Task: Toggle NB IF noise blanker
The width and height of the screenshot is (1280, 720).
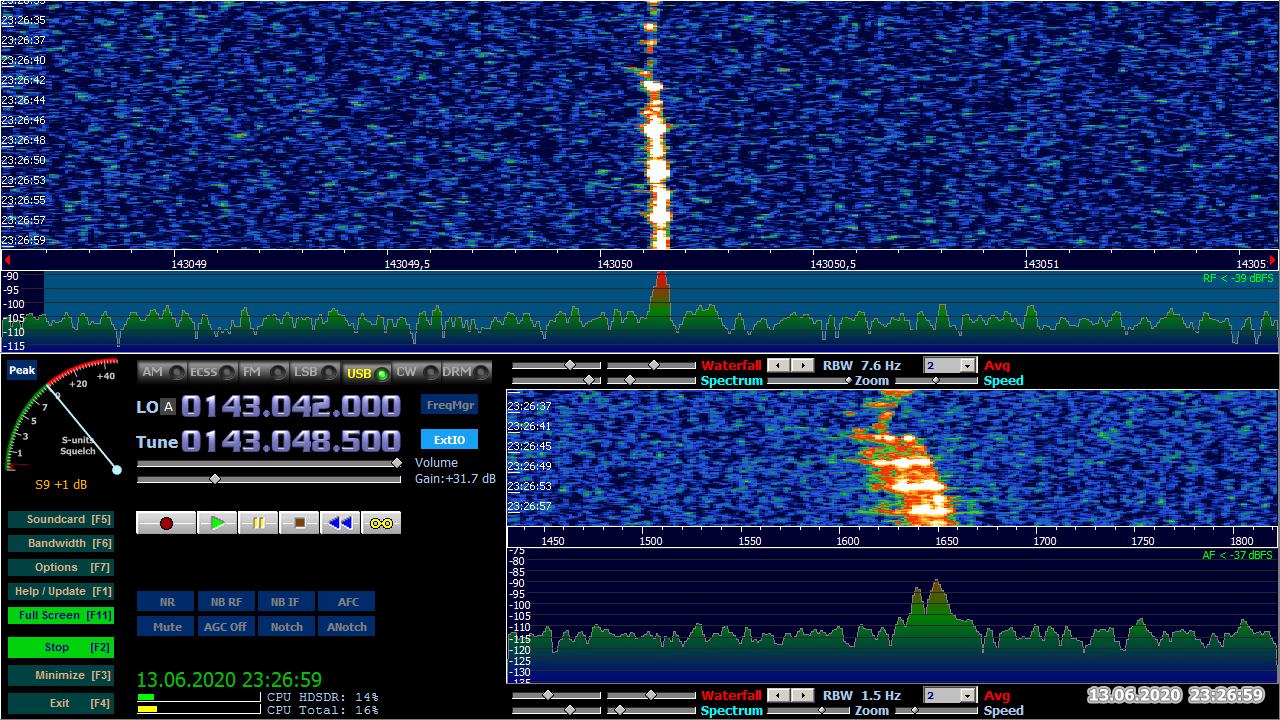Action: coord(286,602)
